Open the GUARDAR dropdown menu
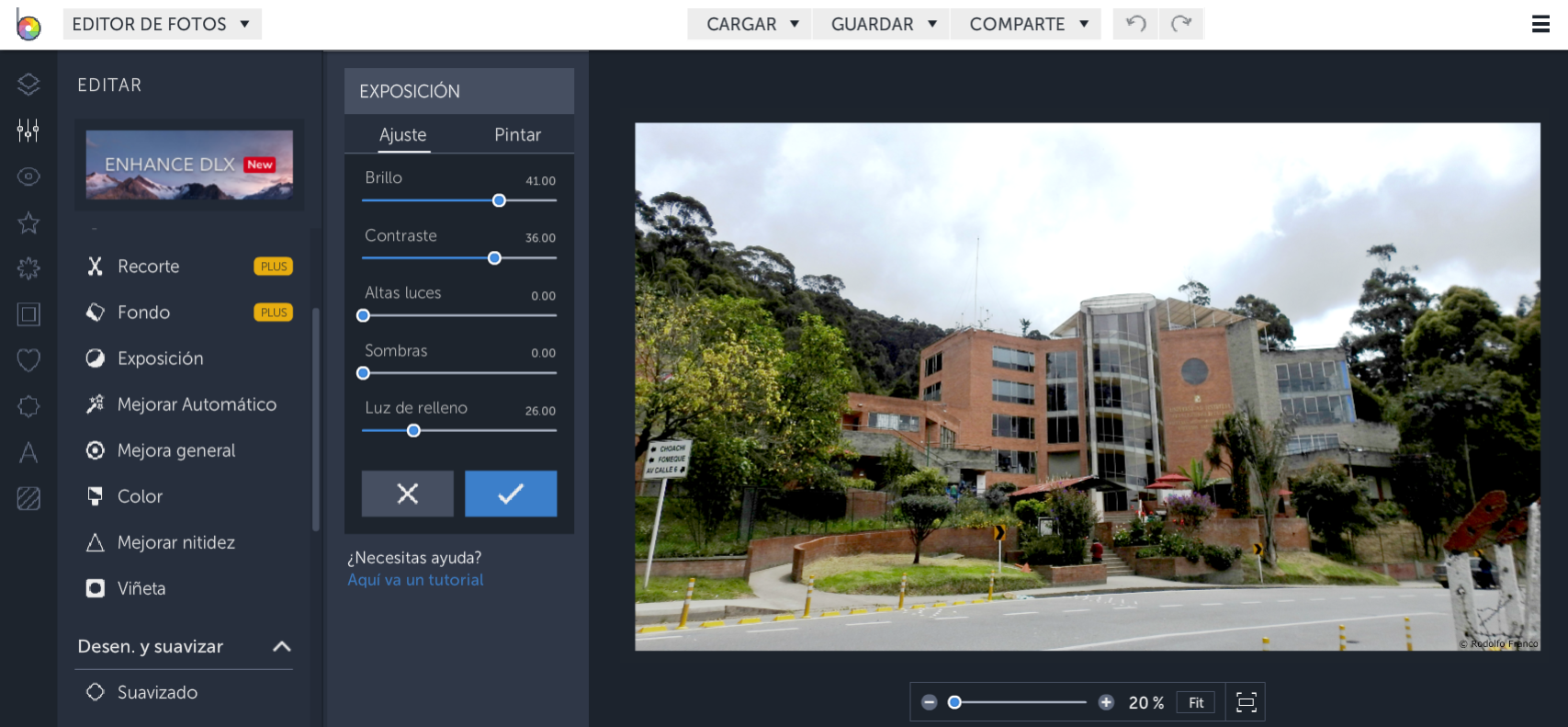Screen dimensions: 1568x727 [x=883, y=24]
